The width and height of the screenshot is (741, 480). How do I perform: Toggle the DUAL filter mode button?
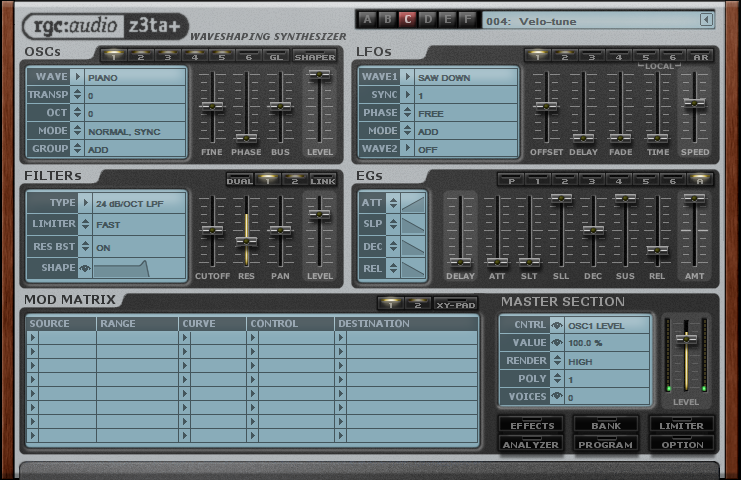(x=240, y=180)
